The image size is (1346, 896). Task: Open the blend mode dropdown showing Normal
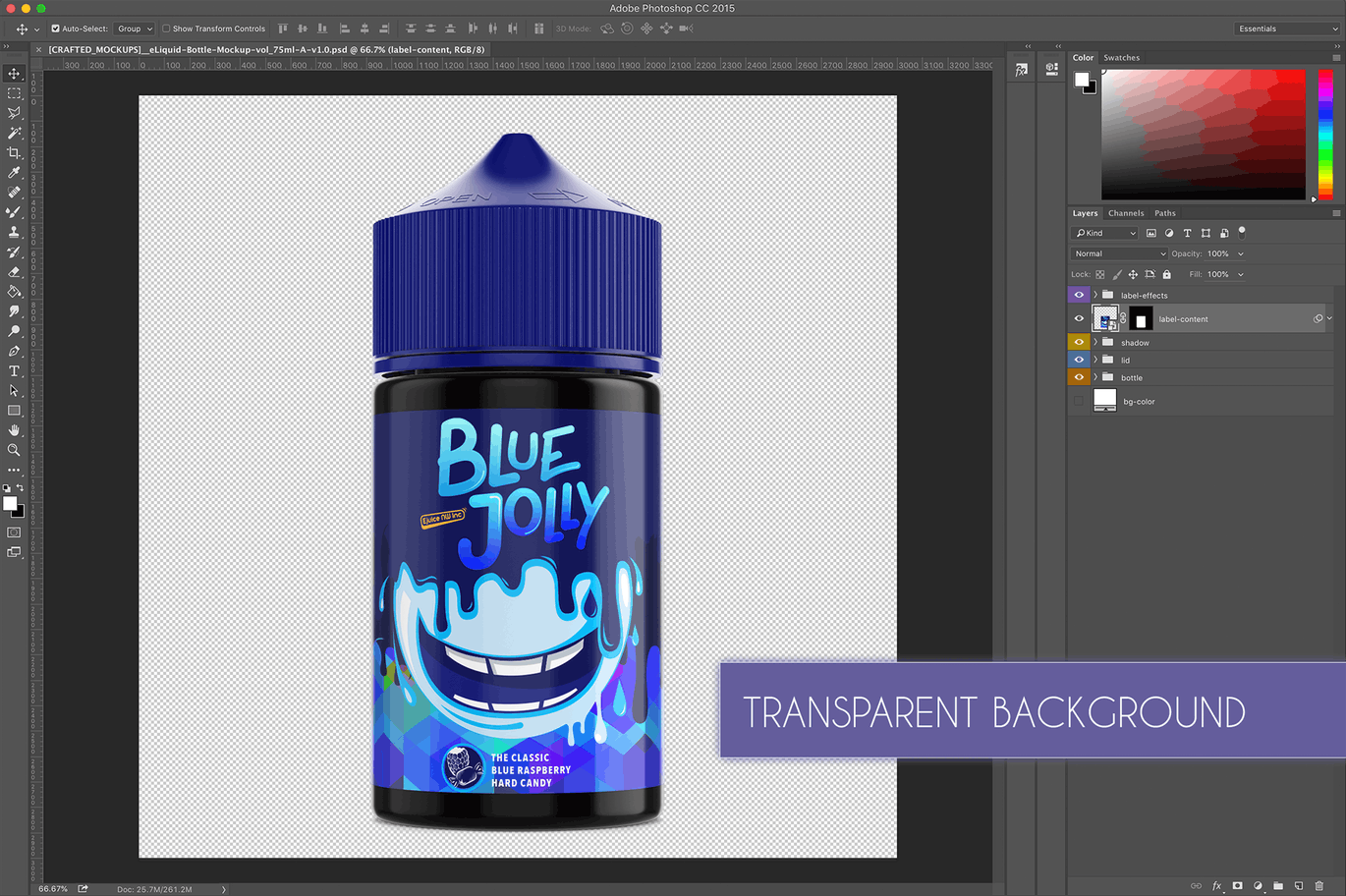(1118, 253)
